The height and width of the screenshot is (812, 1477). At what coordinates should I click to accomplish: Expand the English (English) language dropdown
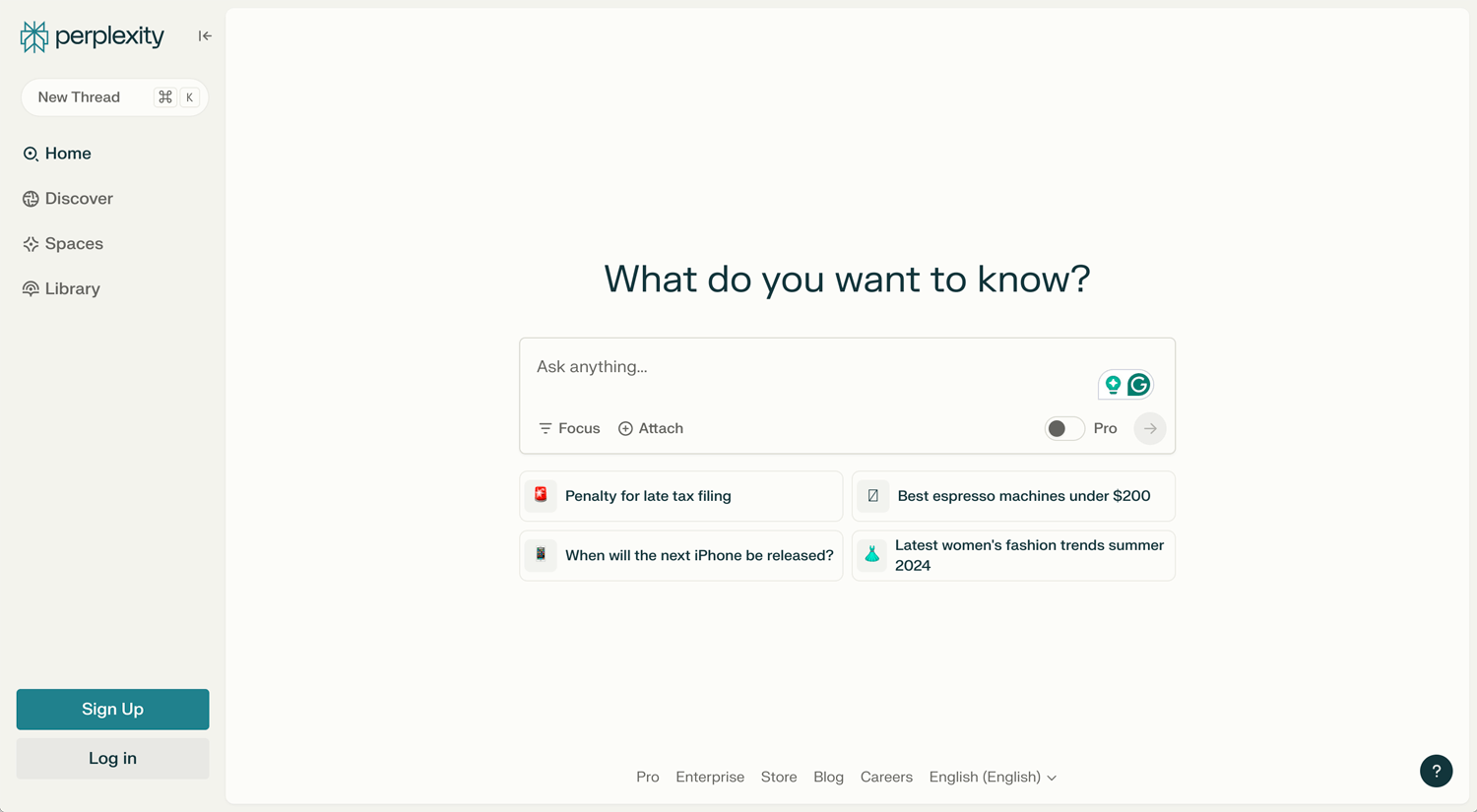click(993, 778)
